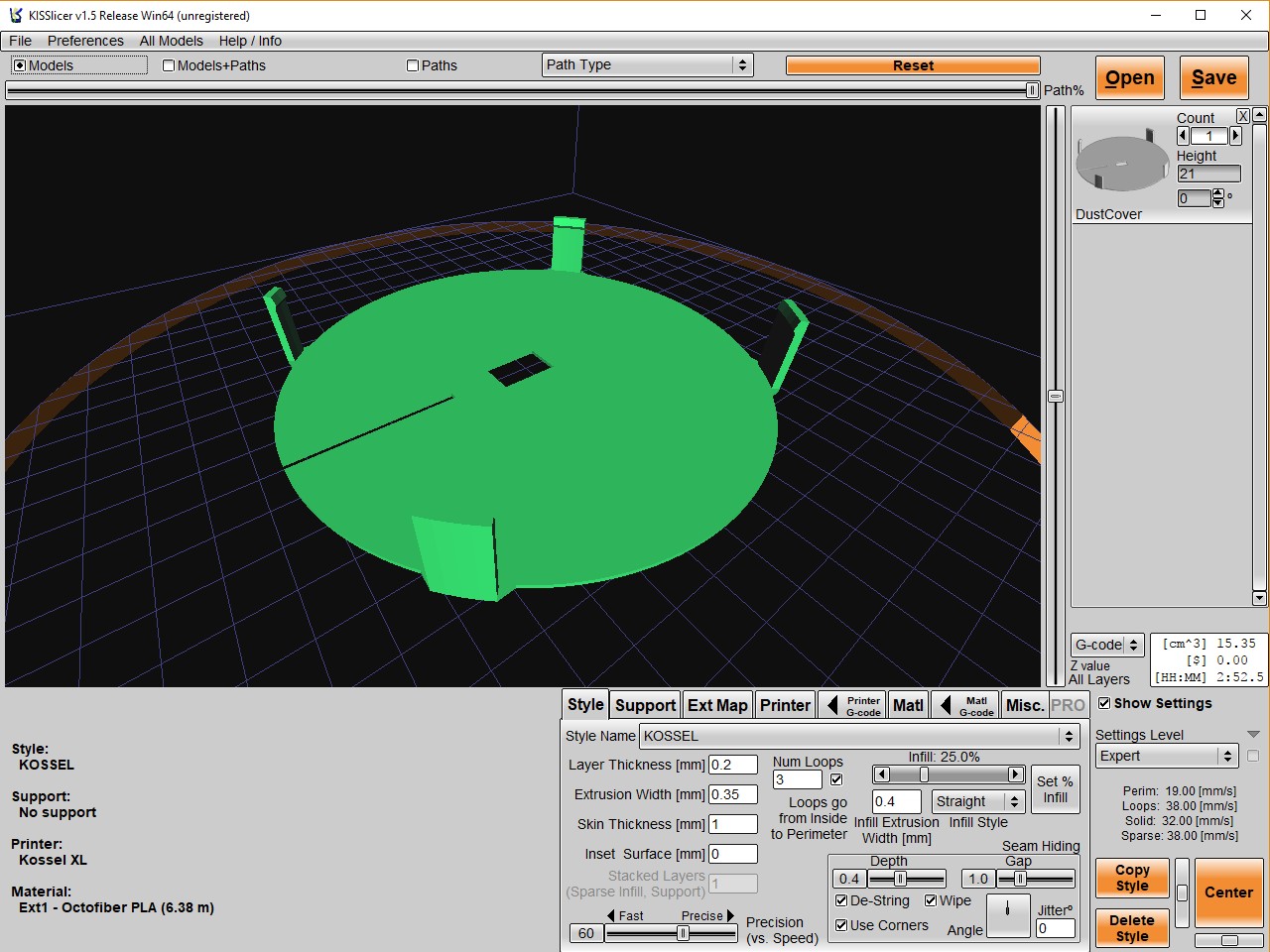Image resolution: width=1270 pixels, height=952 pixels.
Task: Switch to the Support tab
Action: pos(645,705)
